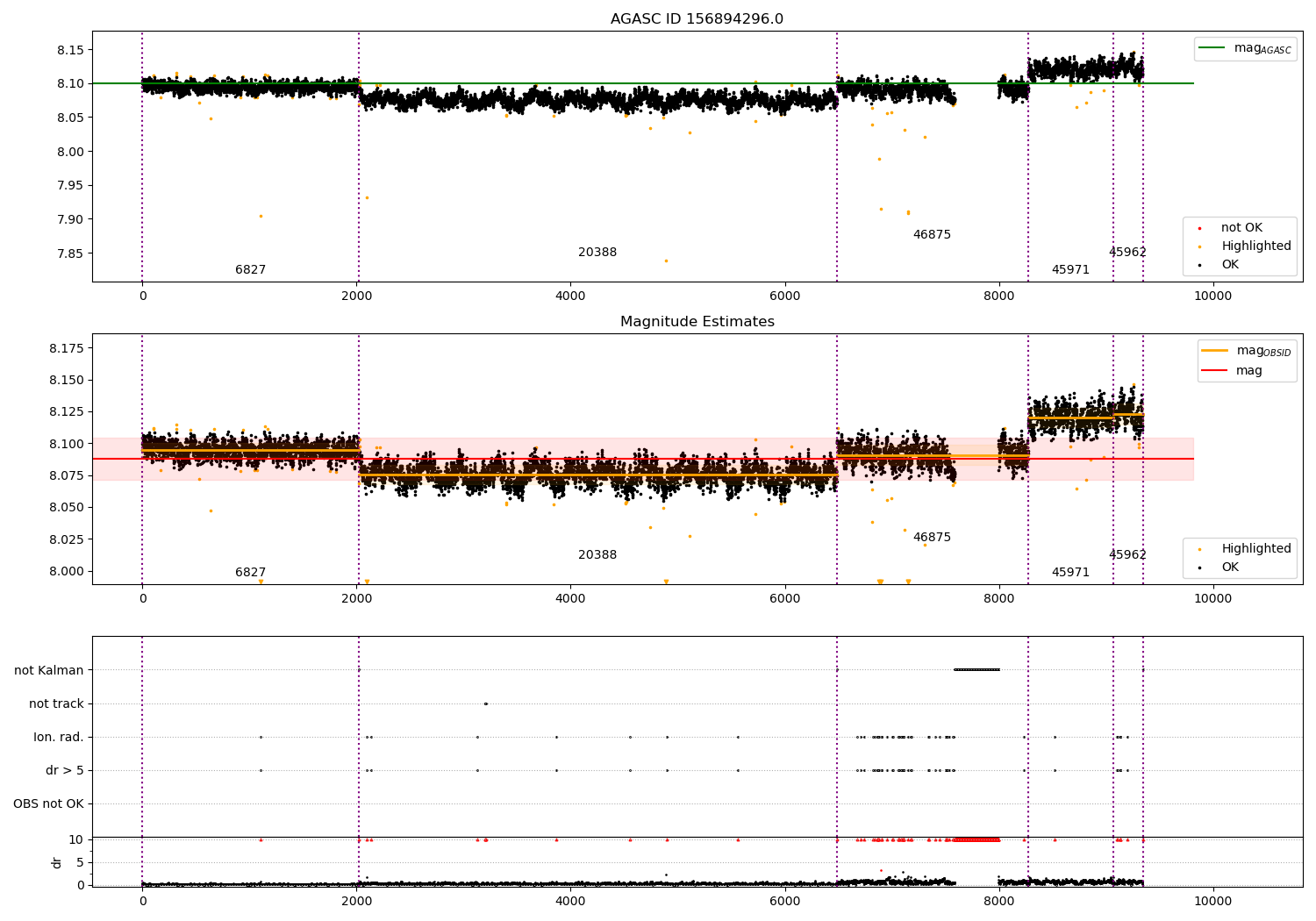Click the 8.000 y-axis tick label
This screenshot has width=1316, height=921.
68,571
